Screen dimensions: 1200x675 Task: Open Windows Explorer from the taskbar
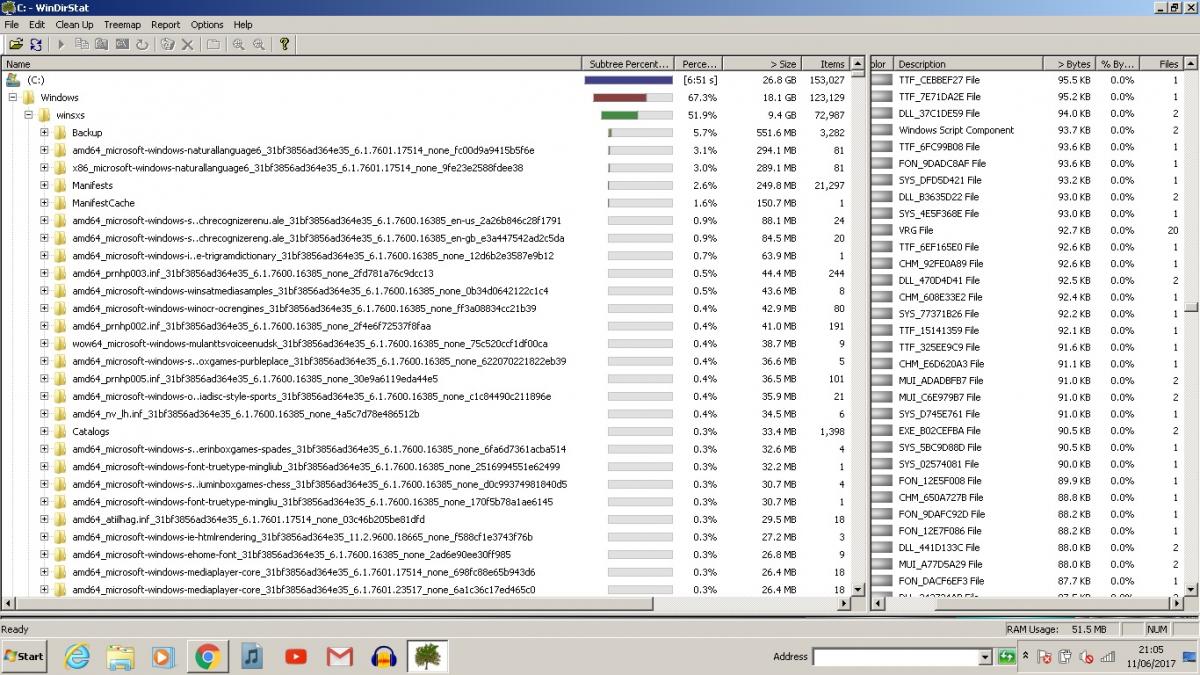(x=121, y=656)
